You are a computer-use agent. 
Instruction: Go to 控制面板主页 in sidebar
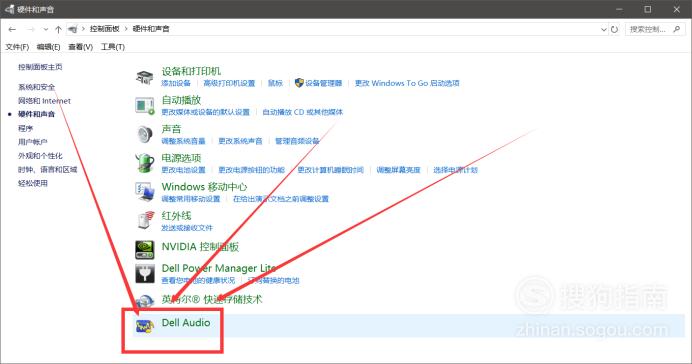(40, 67)
